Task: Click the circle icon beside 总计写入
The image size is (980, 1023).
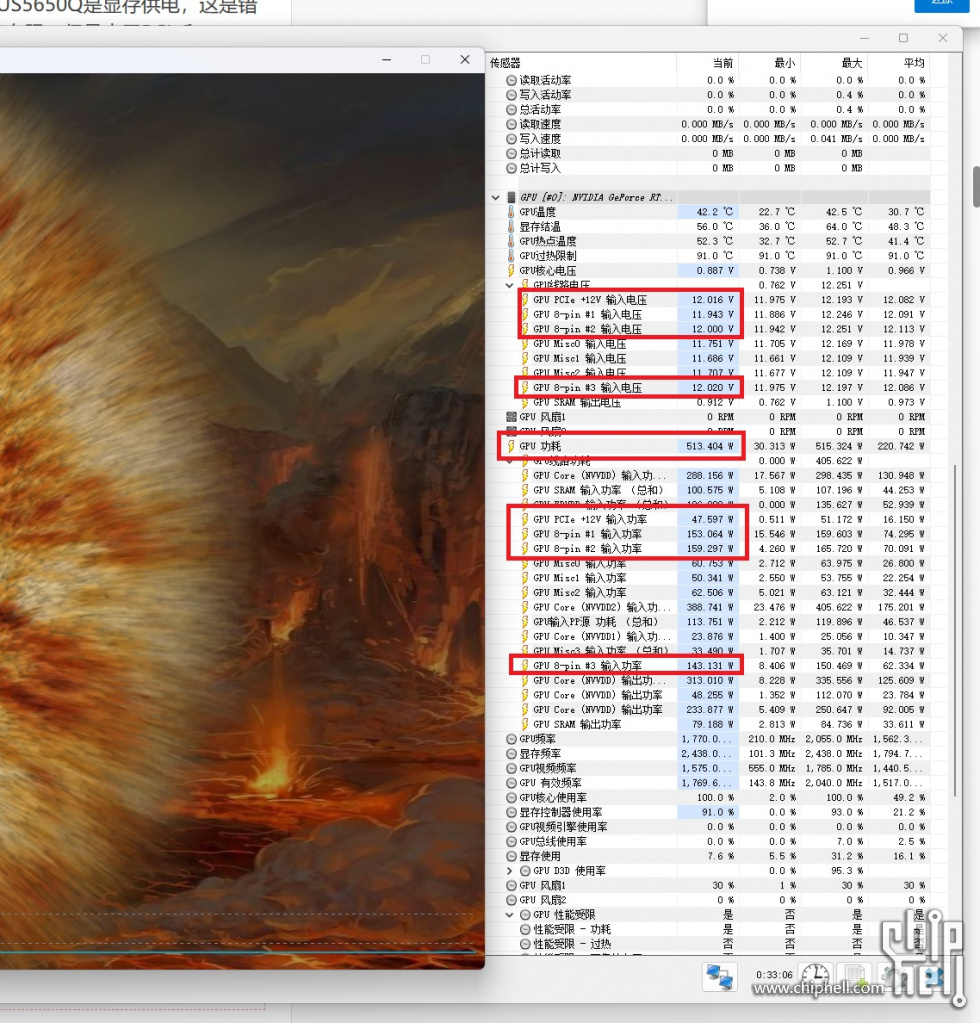Action: point(512,168)
